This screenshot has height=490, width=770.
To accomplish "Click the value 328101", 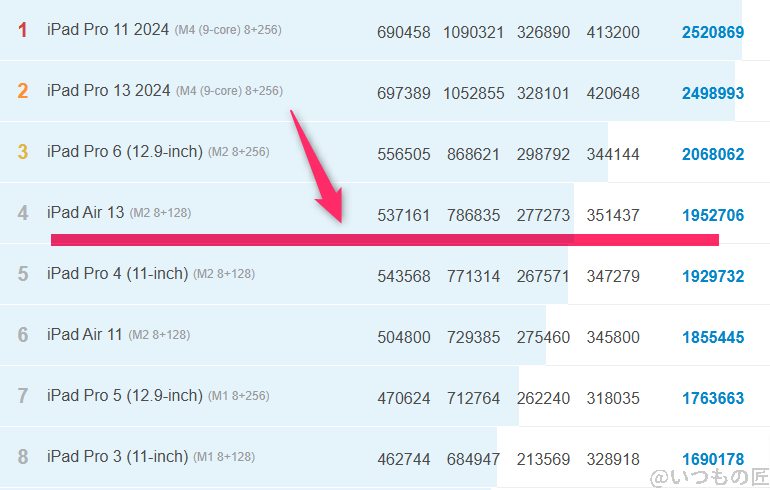I will (543, 93).
